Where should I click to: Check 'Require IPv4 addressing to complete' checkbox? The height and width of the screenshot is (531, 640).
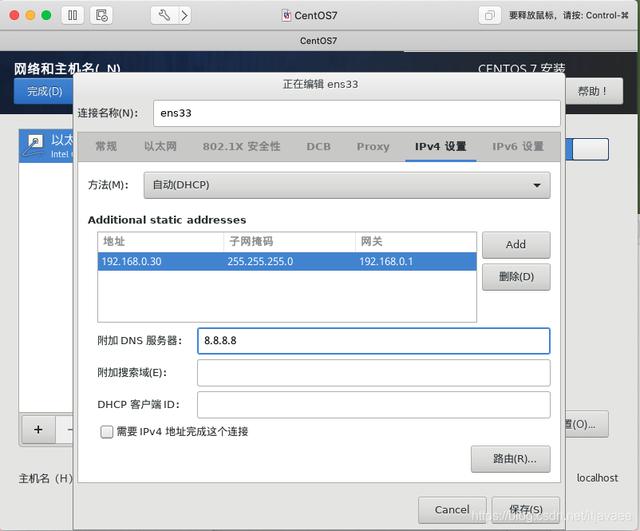pos(107,432)
